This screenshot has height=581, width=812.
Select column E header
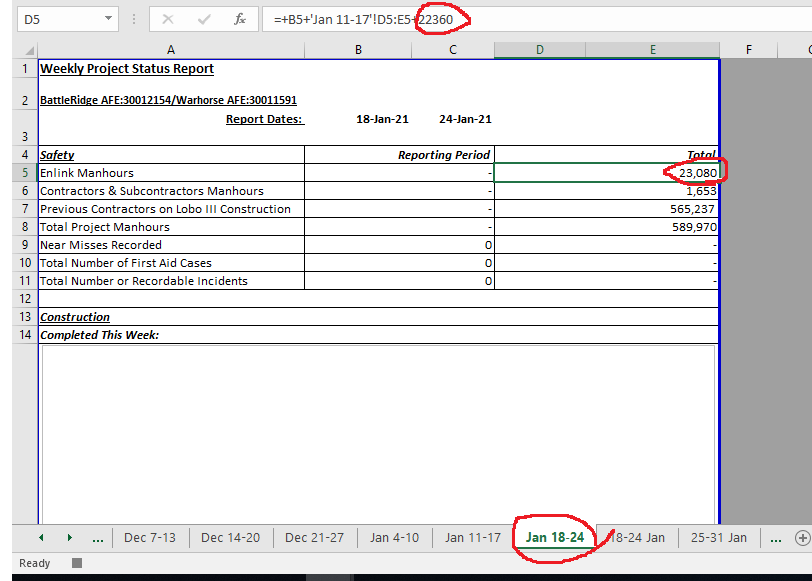(x=652, y=50)
